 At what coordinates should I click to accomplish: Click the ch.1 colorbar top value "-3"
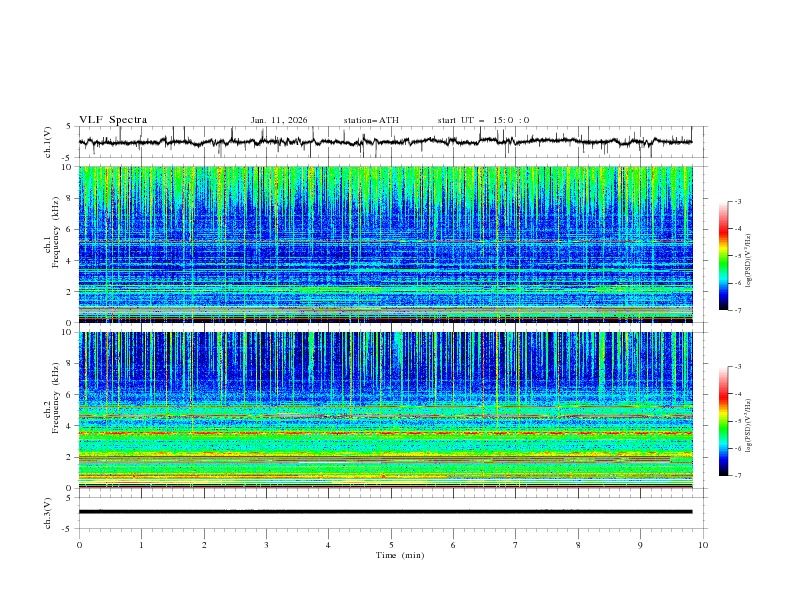[x=738, y=201]
